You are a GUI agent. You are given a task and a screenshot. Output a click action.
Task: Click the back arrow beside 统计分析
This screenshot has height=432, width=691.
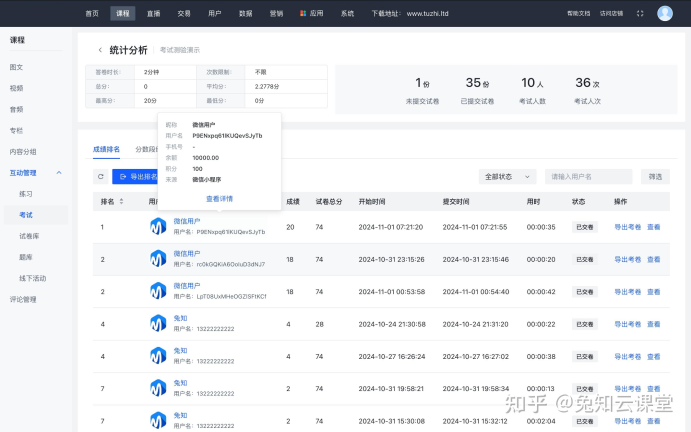coord(100,50)
